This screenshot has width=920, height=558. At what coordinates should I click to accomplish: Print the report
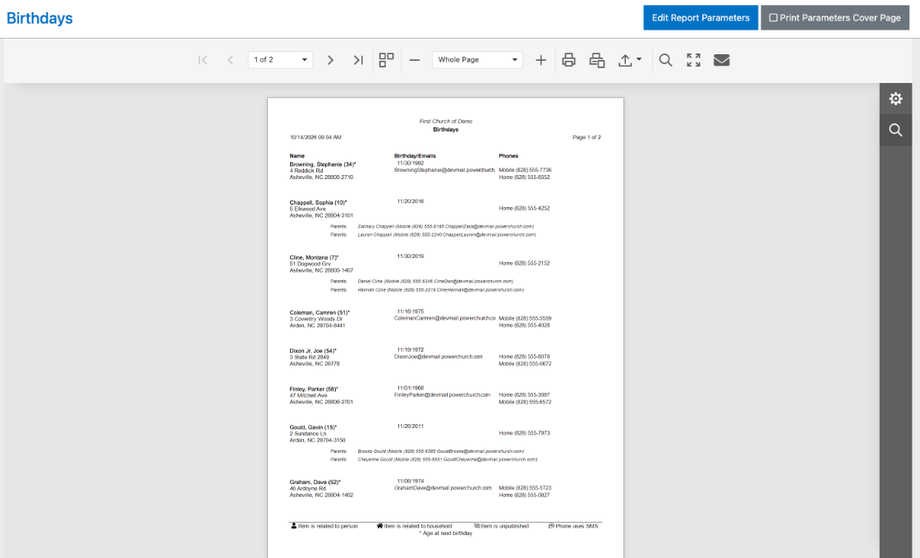point(569,60)
